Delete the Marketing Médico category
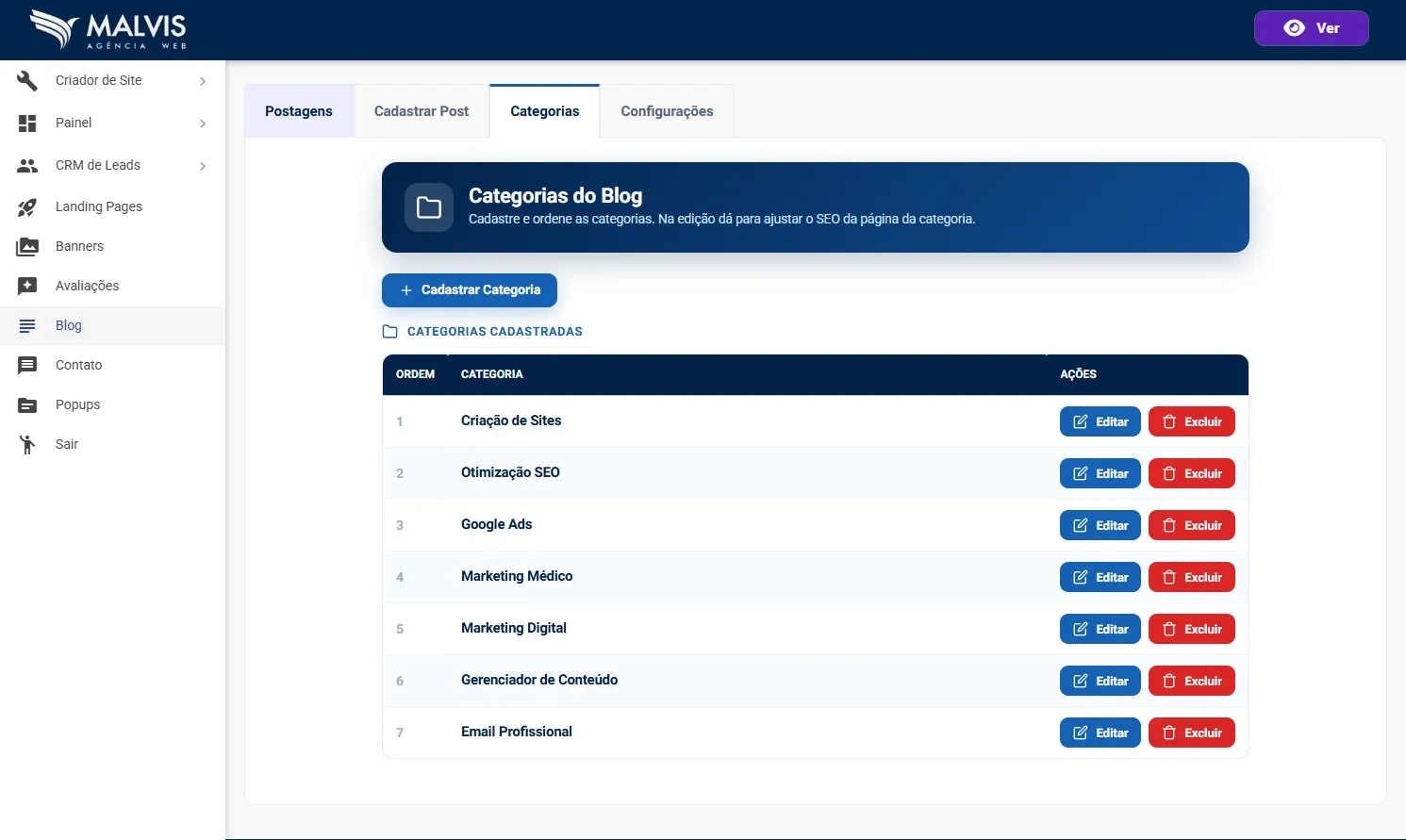The image size is (1406, 840). coord(1192,577)
